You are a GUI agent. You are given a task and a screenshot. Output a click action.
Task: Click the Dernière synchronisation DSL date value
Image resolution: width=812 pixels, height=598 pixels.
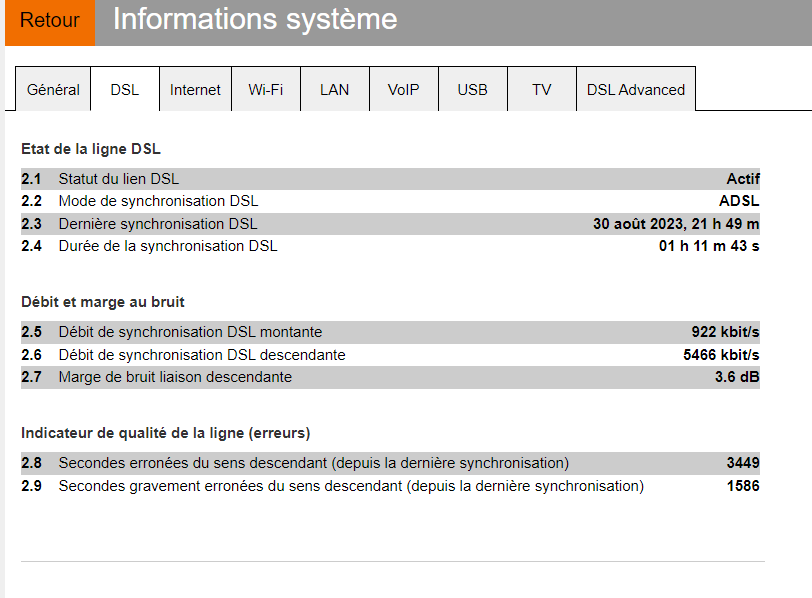coord(676,224)
